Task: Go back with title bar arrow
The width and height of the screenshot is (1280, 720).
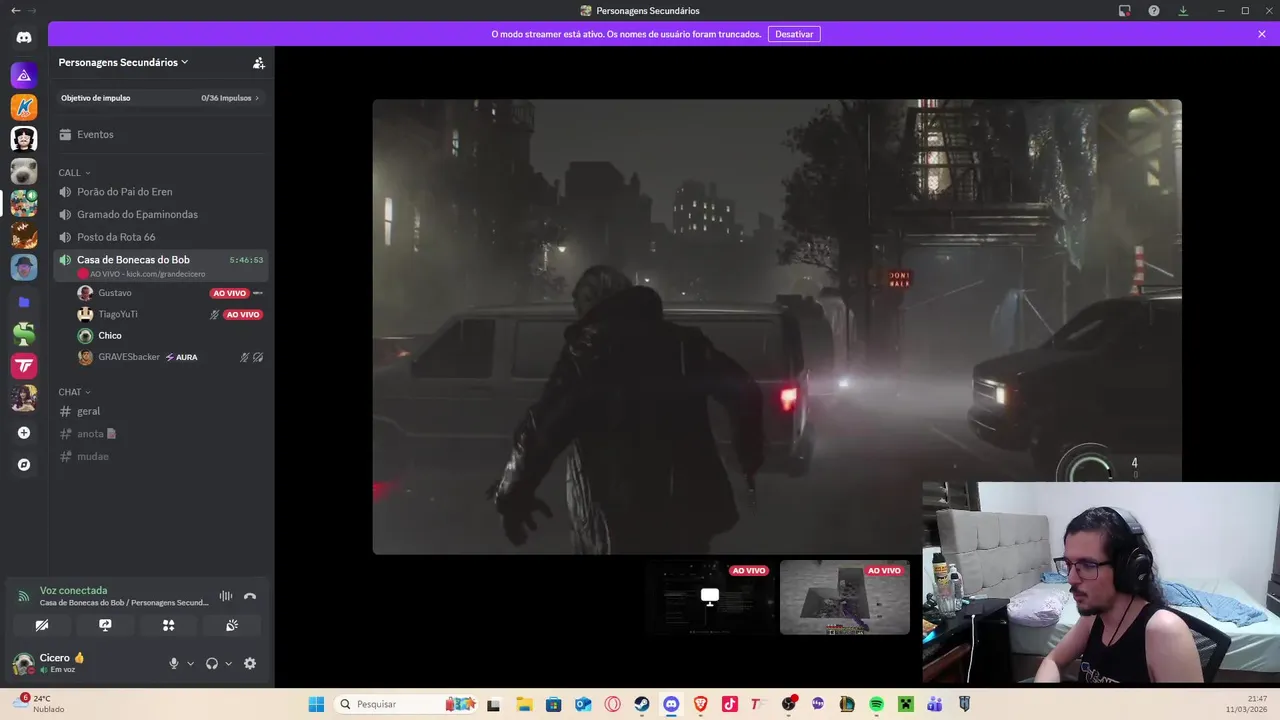Action: click(x=15, y=11)
